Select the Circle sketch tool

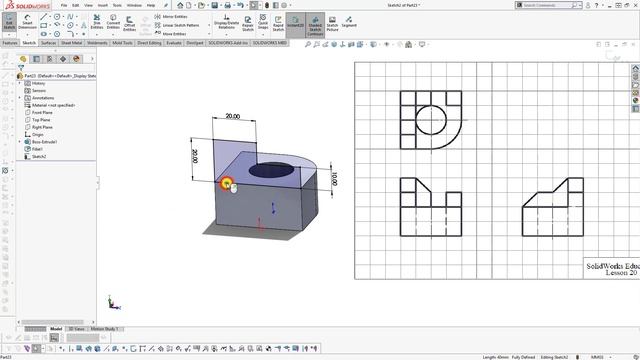coord(57,17)
